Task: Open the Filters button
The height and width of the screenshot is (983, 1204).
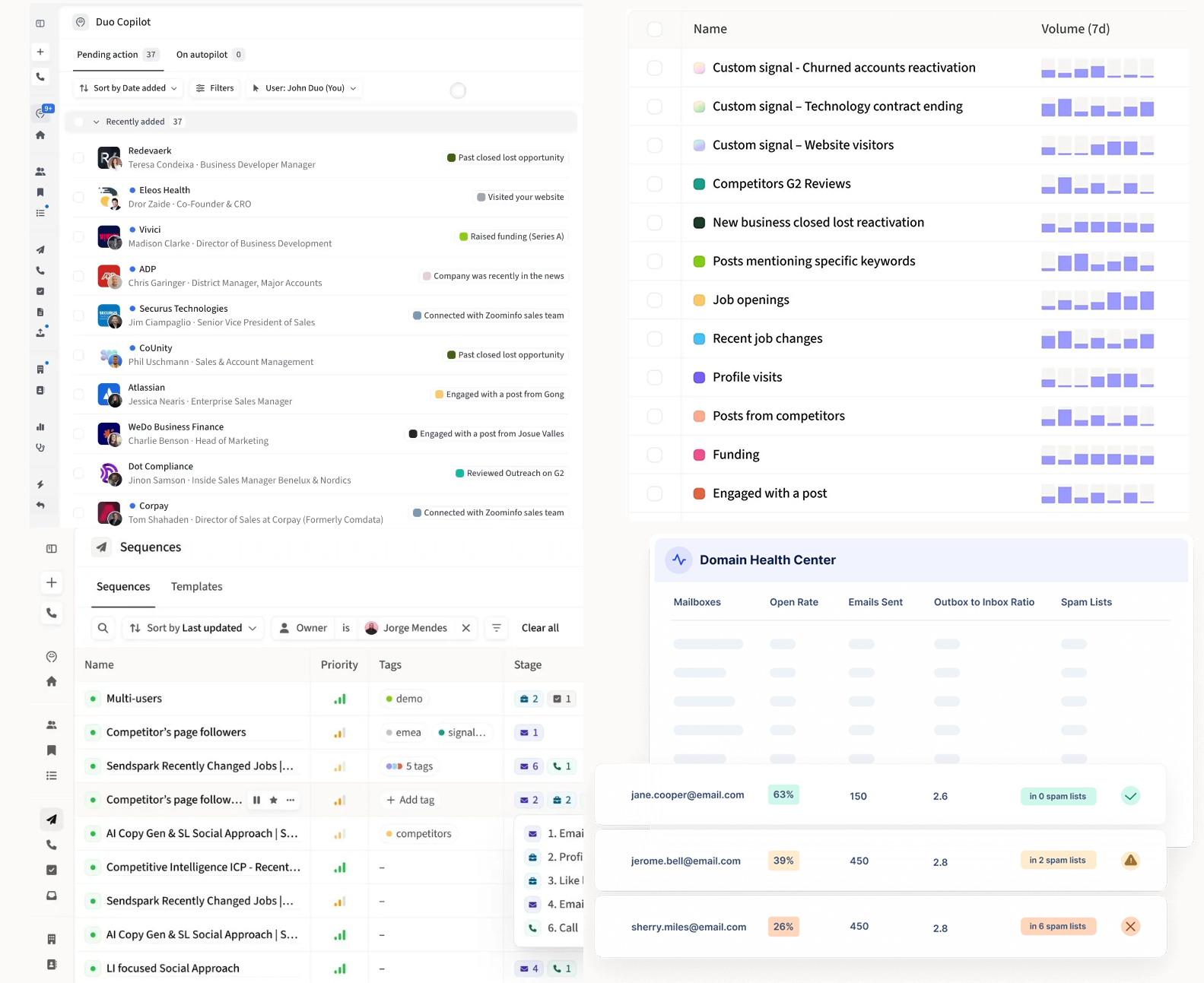Action: [214, 88]
